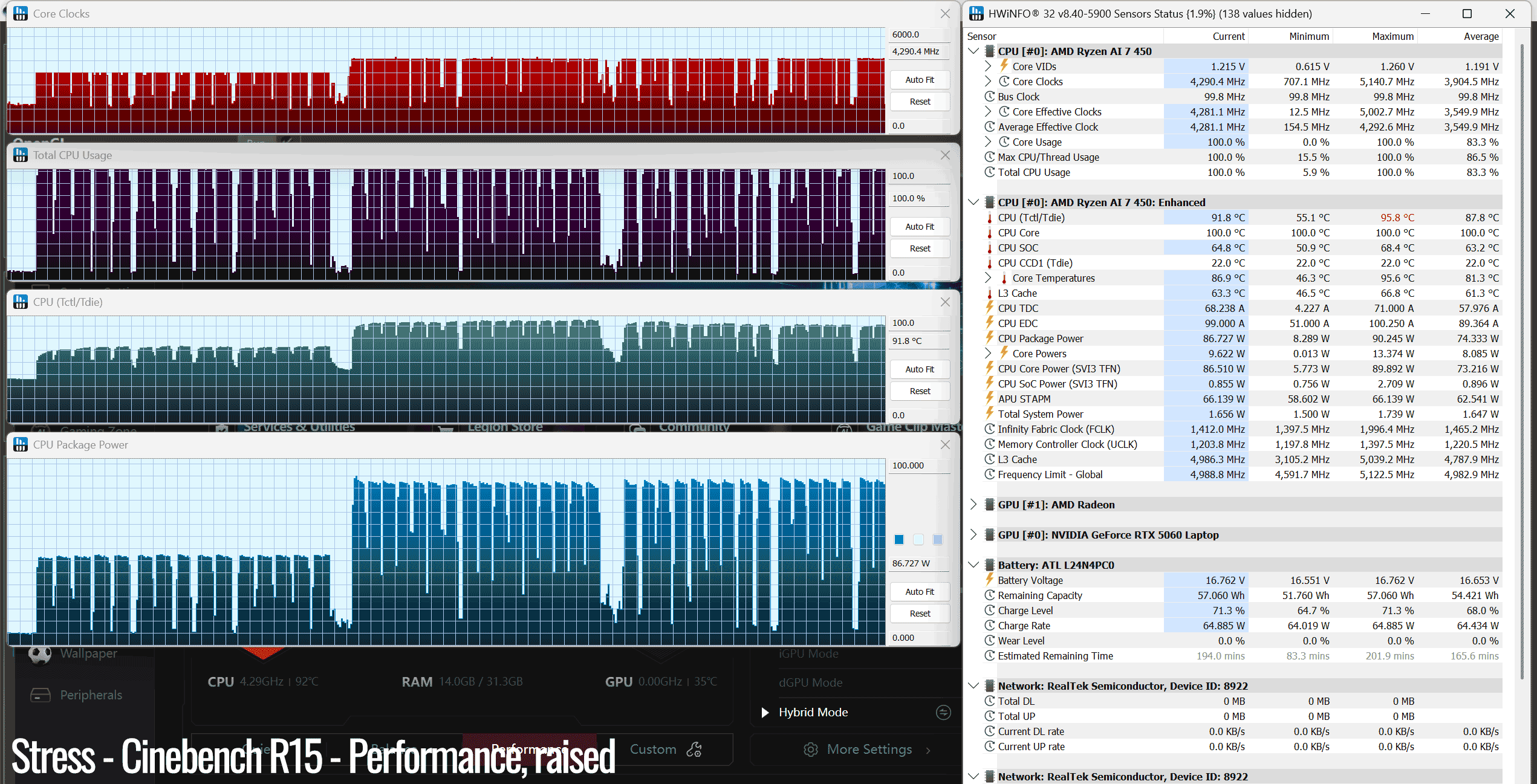This screenshot has width=1537, height=784.
Task: Click the dark blue graph color swatch
Action: click(899, 540)
